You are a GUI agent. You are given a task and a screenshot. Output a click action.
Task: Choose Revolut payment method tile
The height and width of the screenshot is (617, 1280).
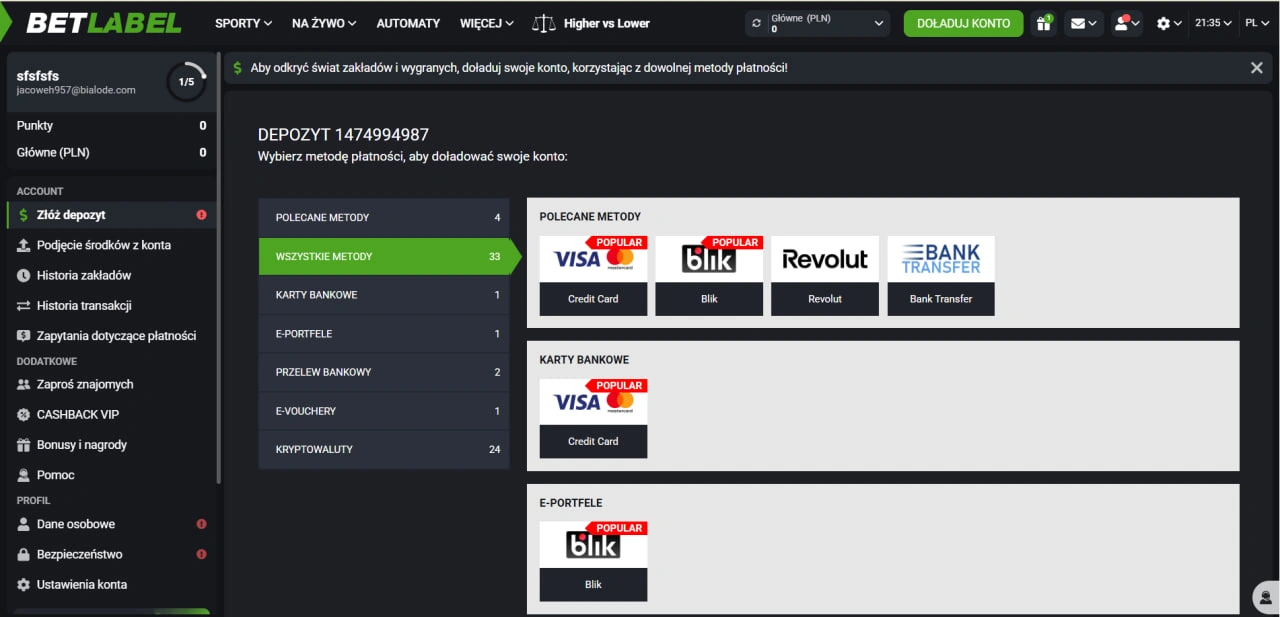[x=825, y=275]
